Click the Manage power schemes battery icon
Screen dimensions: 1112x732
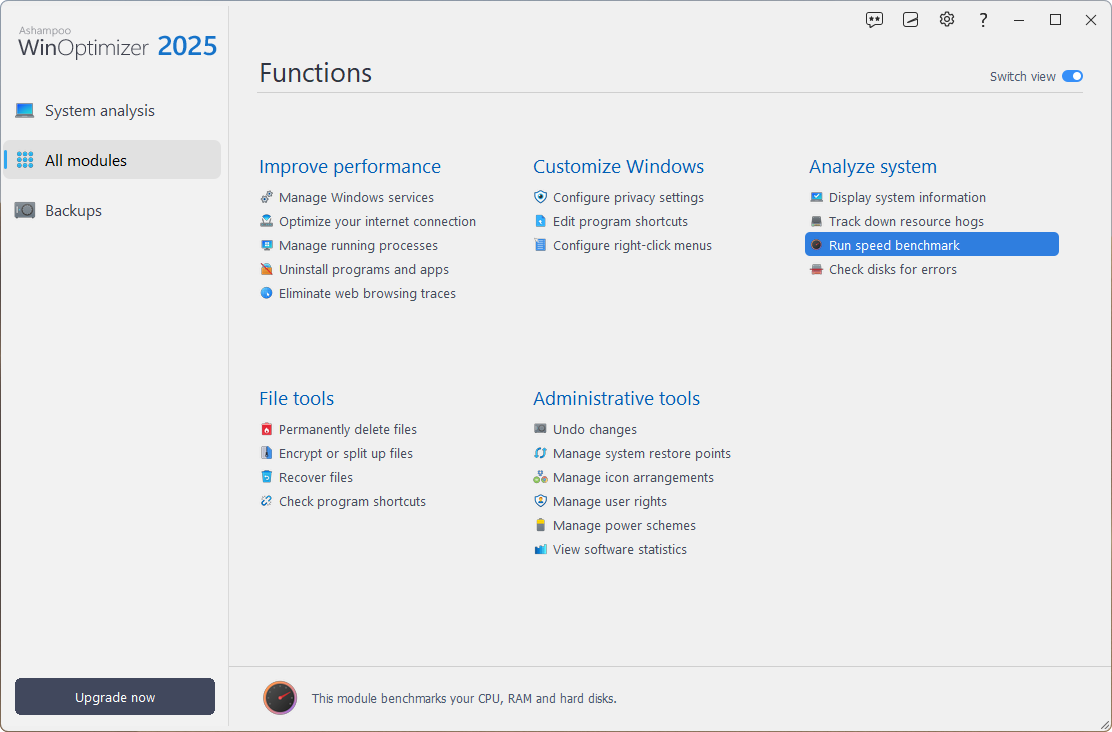click(541, 526)
